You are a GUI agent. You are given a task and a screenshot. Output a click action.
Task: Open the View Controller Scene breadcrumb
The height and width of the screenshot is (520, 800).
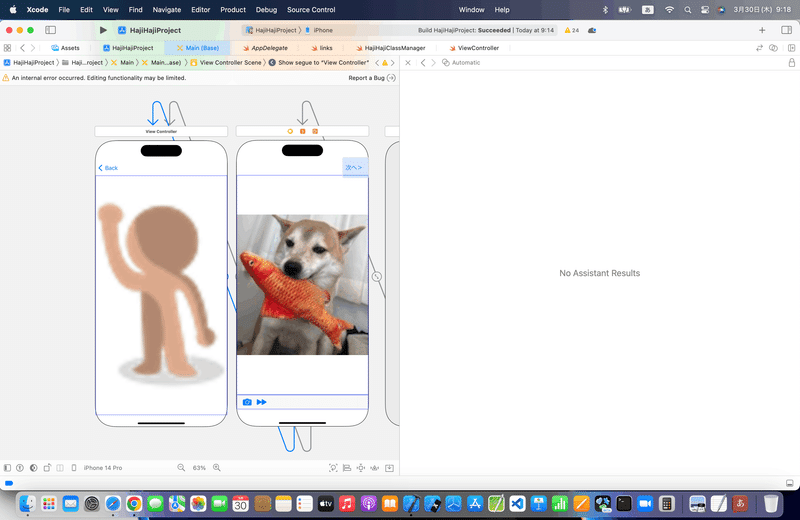[226, 63]
